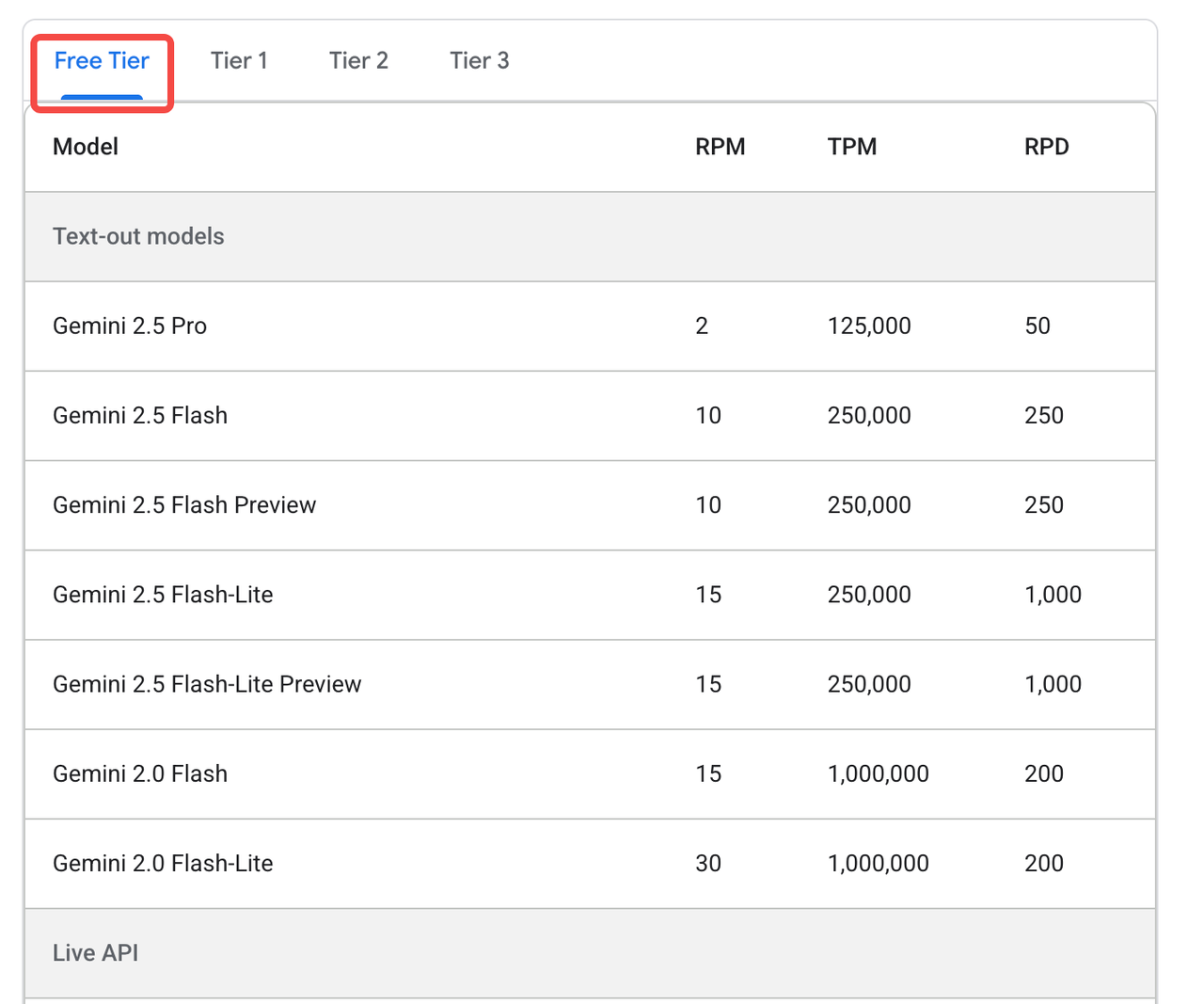Go to the Tier 3 tab
Image resolution: width=1204 pixels, height=1004 pixels.
click(x=479, y=61)
